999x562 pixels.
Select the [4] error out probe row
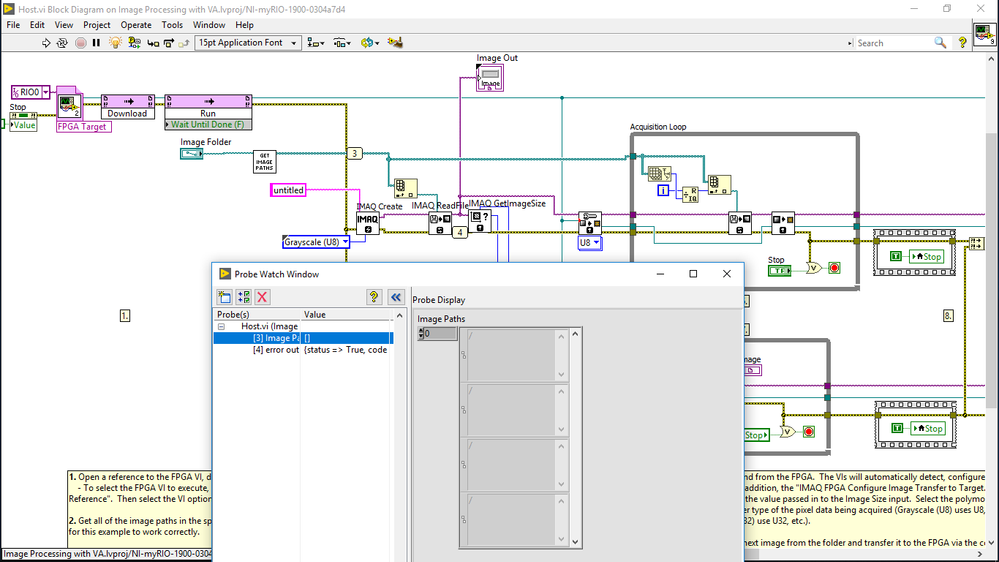click(303, 350)
